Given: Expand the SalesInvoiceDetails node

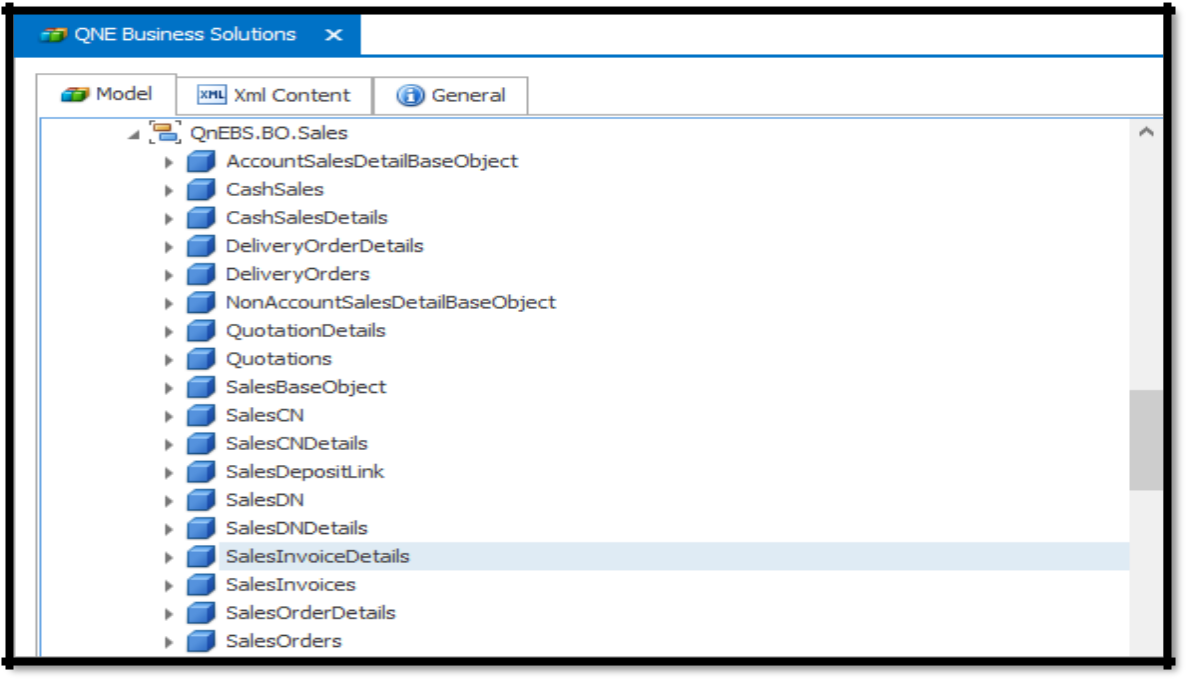Looking at the screenshot, I should pyautogui.click(x=169, y=557).
